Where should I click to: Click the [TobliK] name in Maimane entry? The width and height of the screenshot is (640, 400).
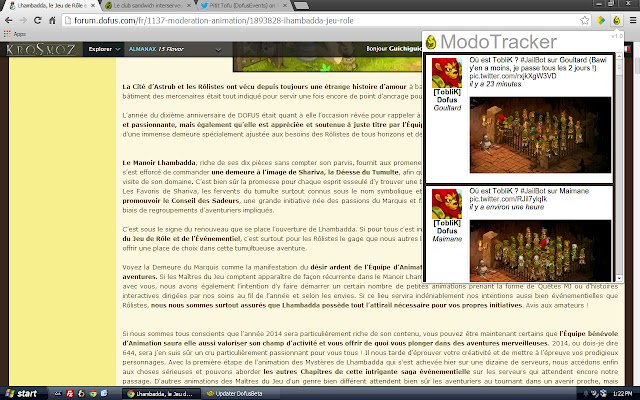[x=447, y=223]
